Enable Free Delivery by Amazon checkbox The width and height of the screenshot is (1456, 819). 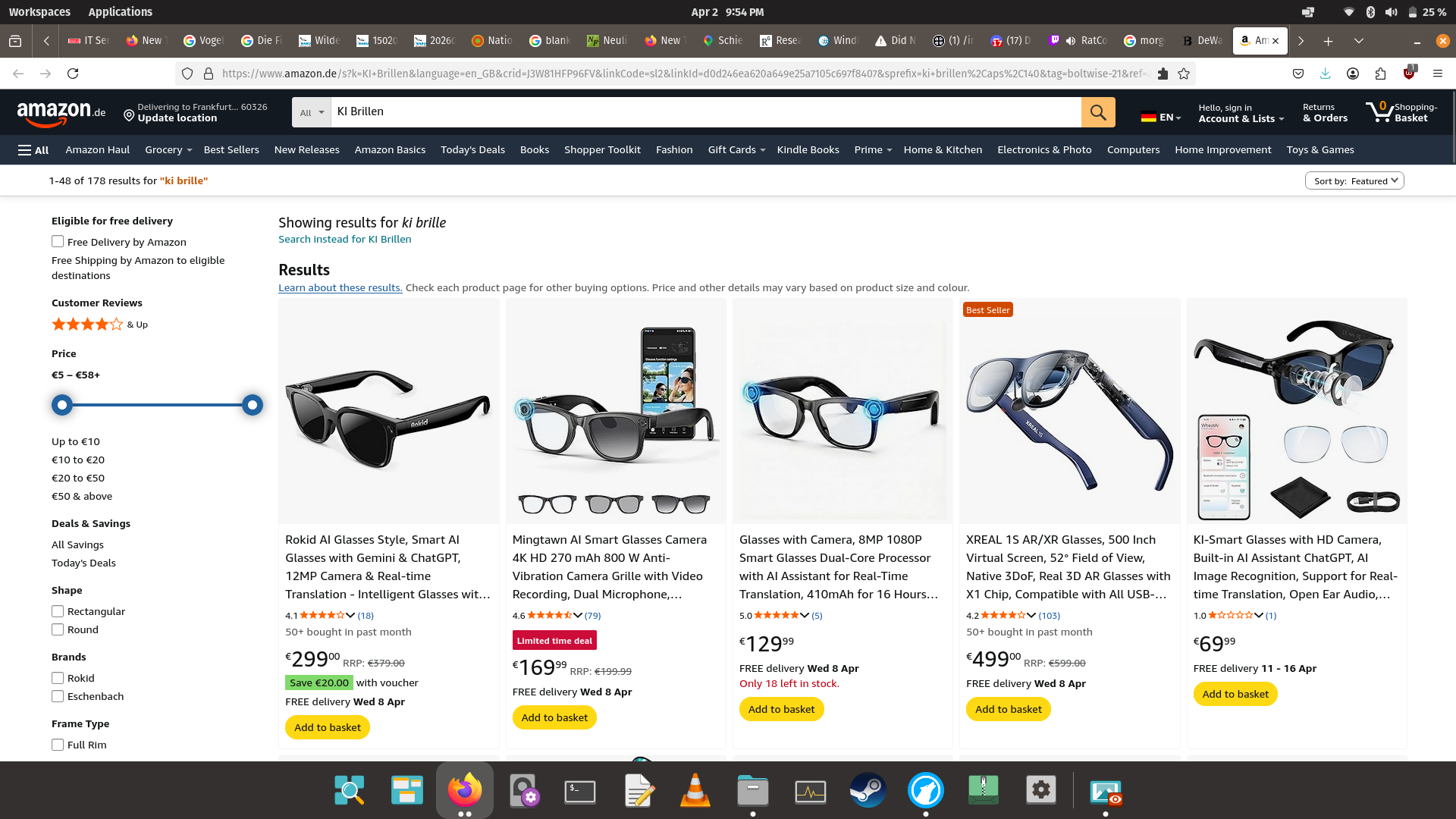(58, 242)
